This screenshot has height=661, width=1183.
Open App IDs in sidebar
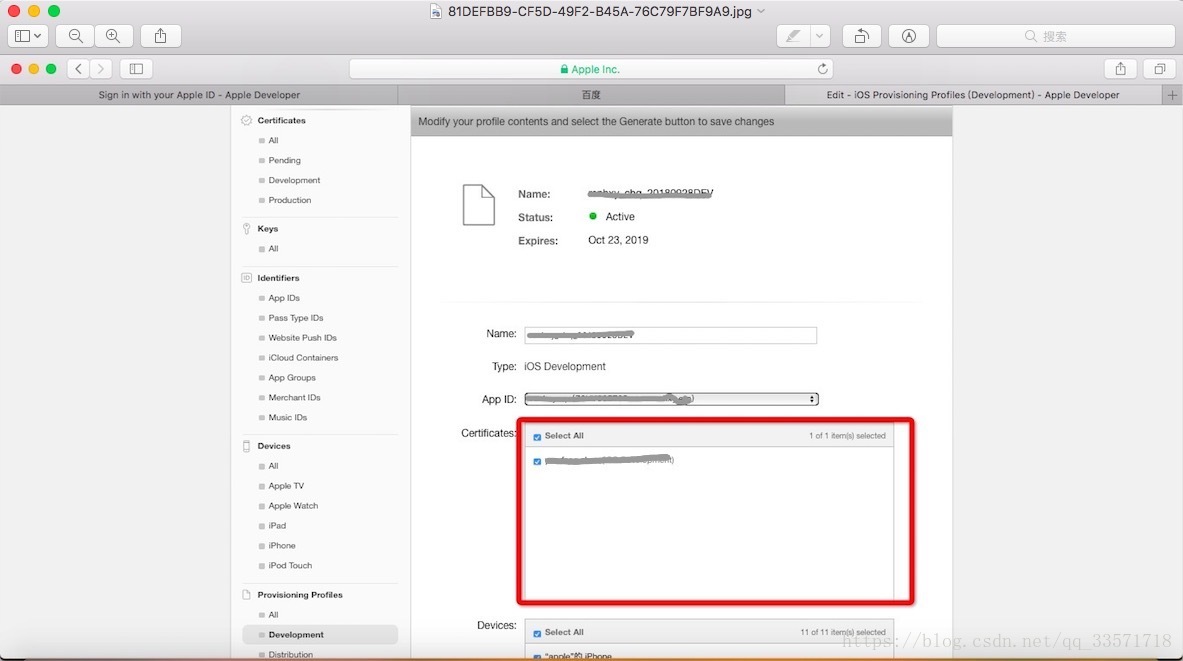[284, 298]
